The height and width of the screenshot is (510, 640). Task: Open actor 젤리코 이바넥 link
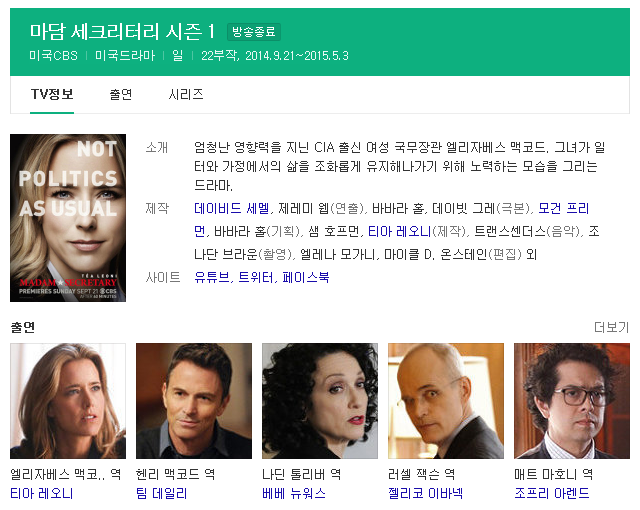click(x=425, y=494)
